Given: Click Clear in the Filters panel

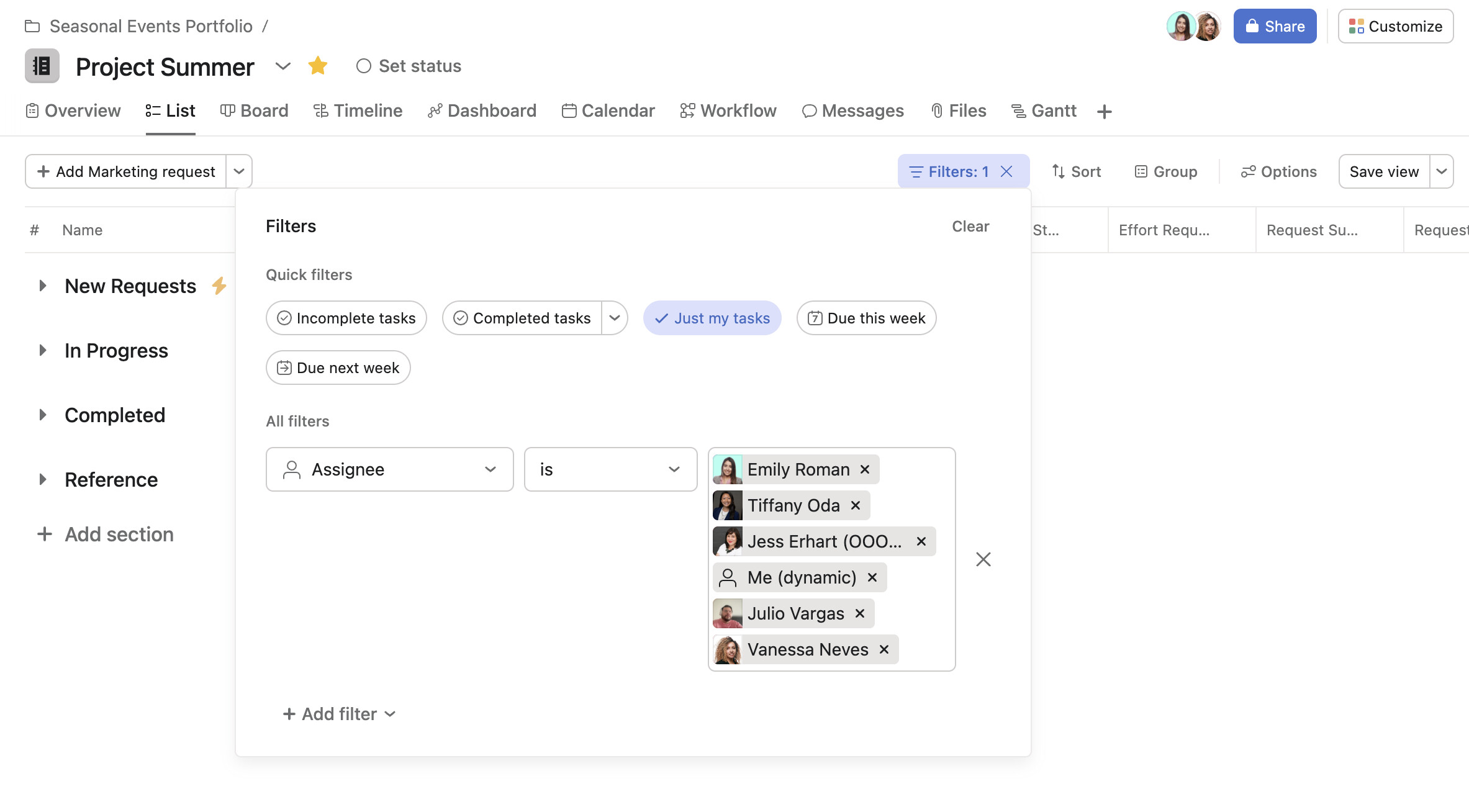Looking at the screenshot, I should [970, 227].
